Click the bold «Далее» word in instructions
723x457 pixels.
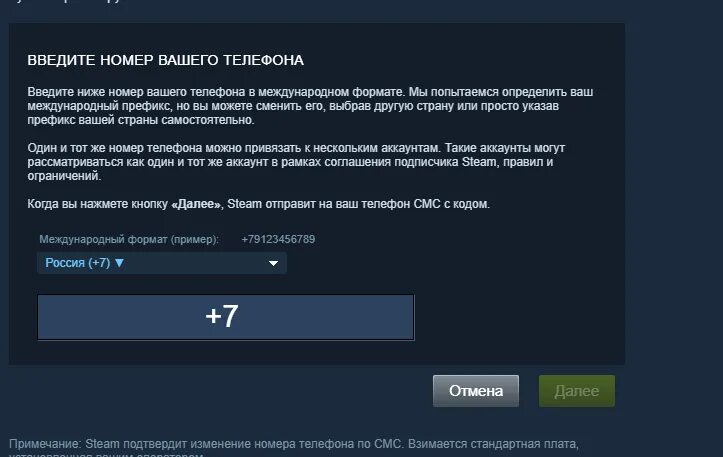click(x=196, y=204)
